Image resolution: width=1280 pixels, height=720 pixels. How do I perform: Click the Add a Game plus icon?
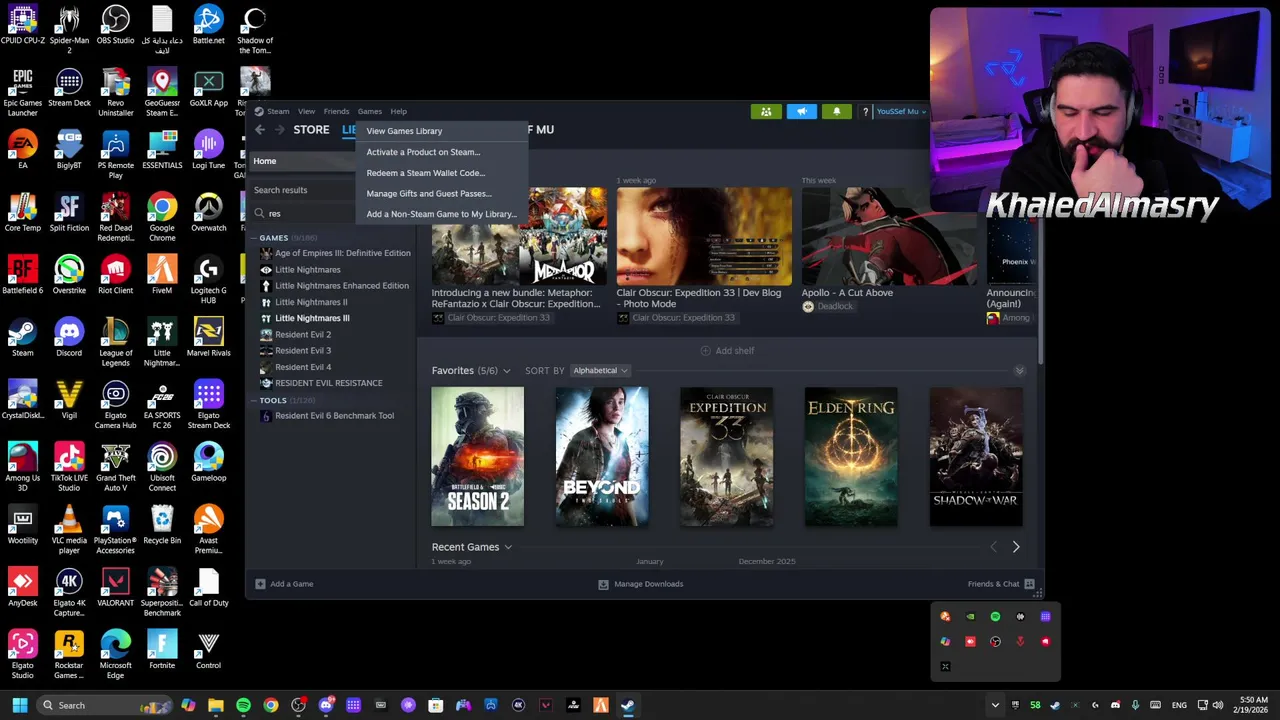tap(260, 584)
